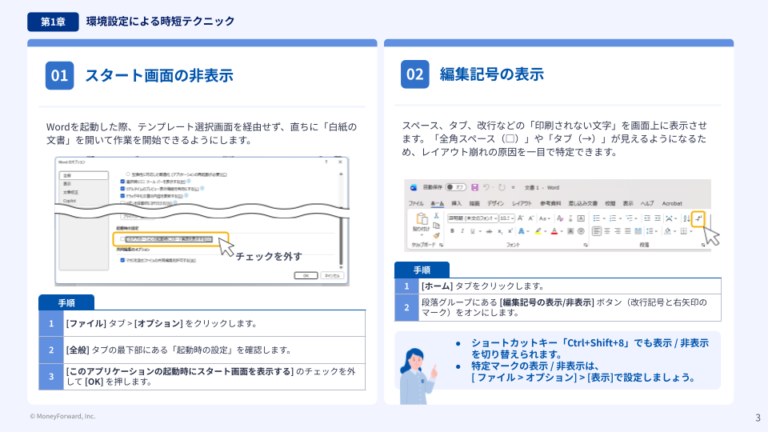This screenshot has width=768, height=432.
Task: Switch to the レイアウト ribbon tab
Action: (x=522, y=203)
